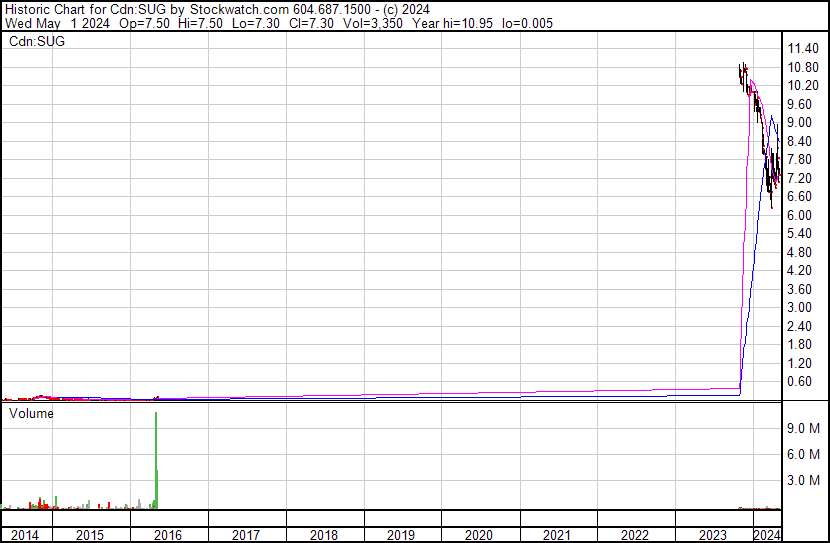830x543 pixels.
Task: Pick the 2020 year label
Action: click(479, 535)
